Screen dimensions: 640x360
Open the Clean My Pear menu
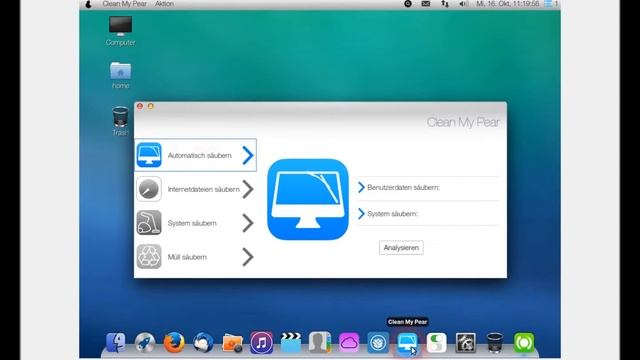124,4
